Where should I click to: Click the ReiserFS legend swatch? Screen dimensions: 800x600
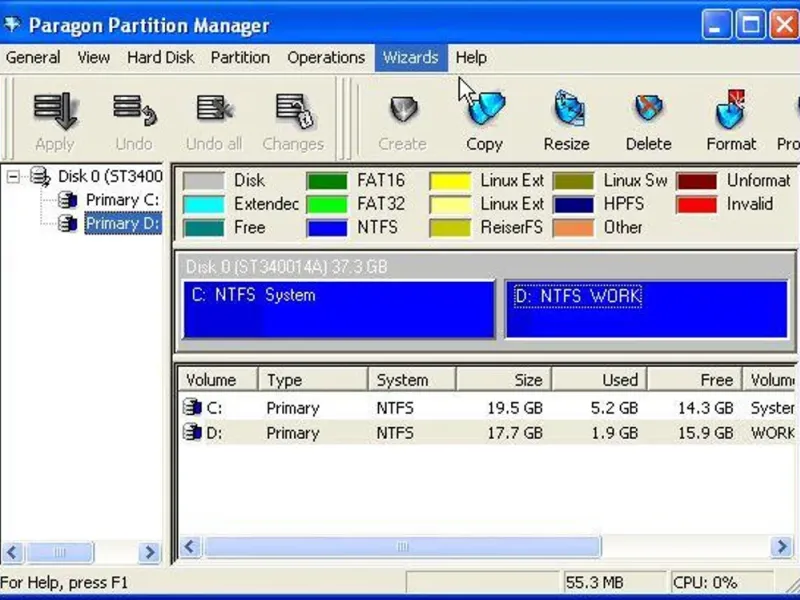coord(450,228)
